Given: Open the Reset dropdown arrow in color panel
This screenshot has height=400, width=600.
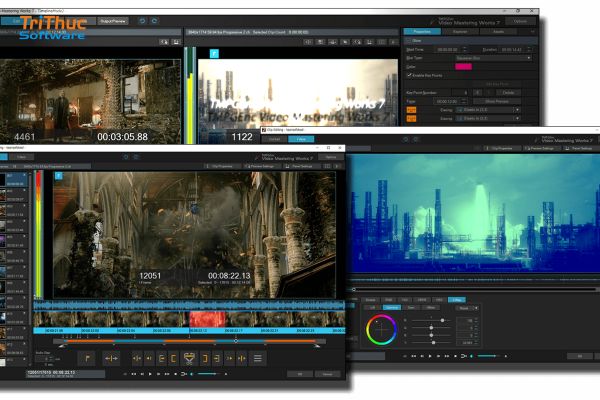Looking at the screenshot, I should [476, 308].
